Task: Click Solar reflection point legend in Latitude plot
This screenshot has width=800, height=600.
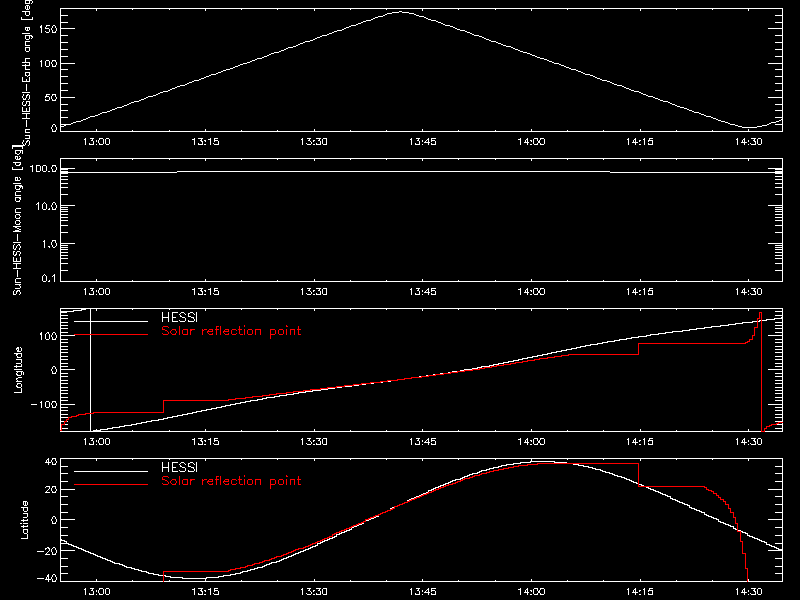Action: coord(231,481)
